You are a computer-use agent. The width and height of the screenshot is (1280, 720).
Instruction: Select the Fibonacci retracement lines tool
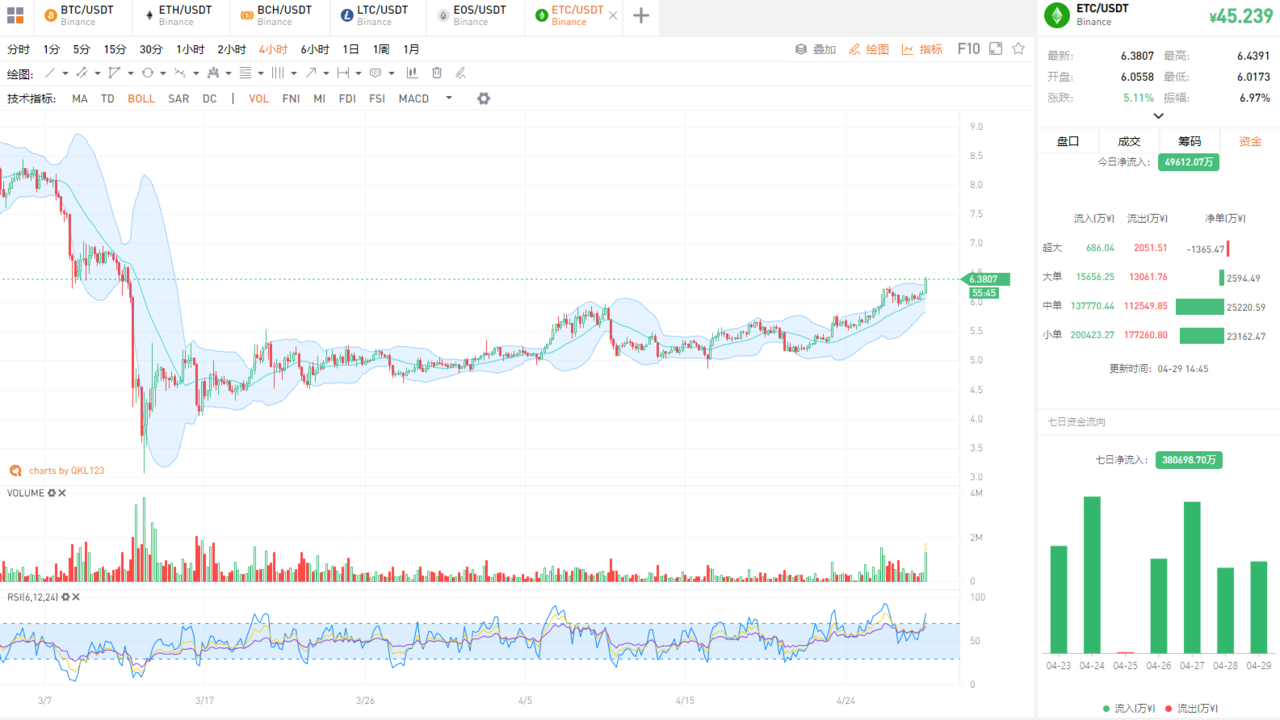click(245, 73)
